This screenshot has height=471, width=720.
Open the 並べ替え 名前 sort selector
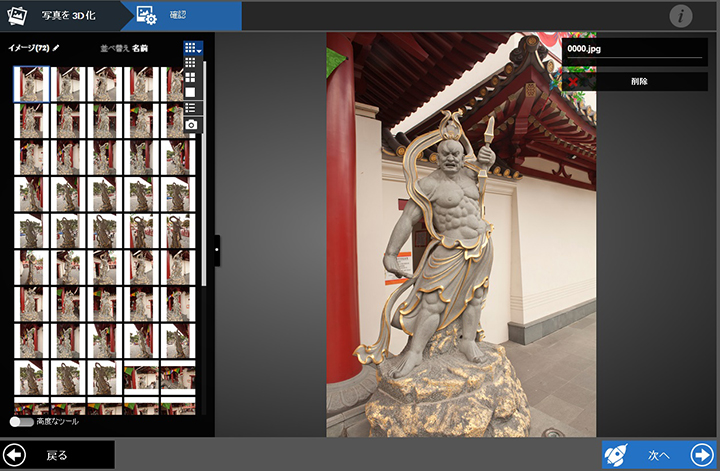point(124,48)
